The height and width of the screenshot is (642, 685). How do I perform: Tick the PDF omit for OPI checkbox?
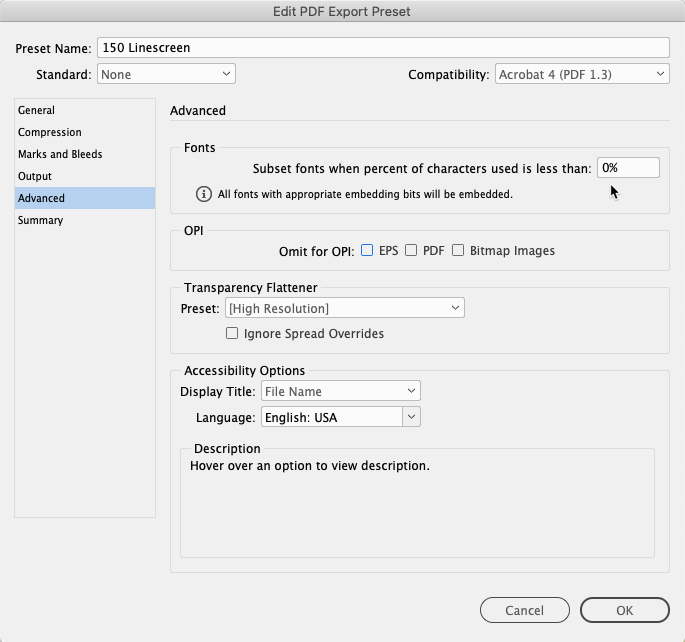pyautogui.click(x=411, y=250)
